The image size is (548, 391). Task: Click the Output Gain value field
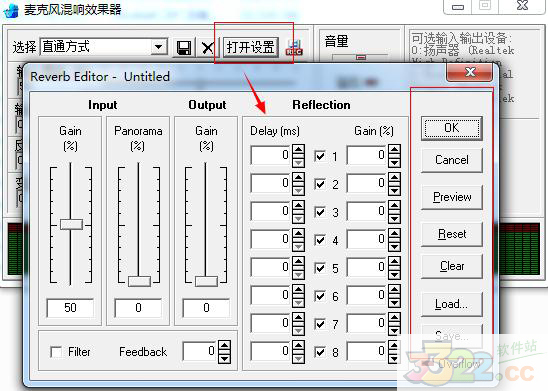pyautogui.click(x=206, y=308)
